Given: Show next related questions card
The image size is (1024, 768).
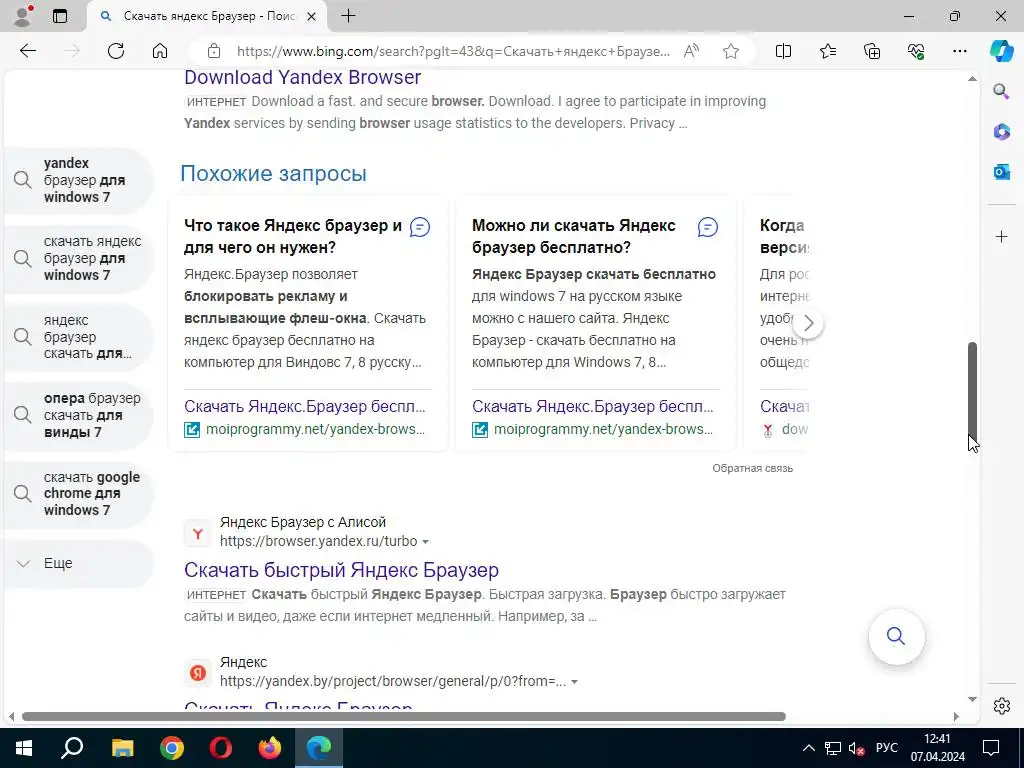Looking at the screenshot, I should (x=808, y=323).
